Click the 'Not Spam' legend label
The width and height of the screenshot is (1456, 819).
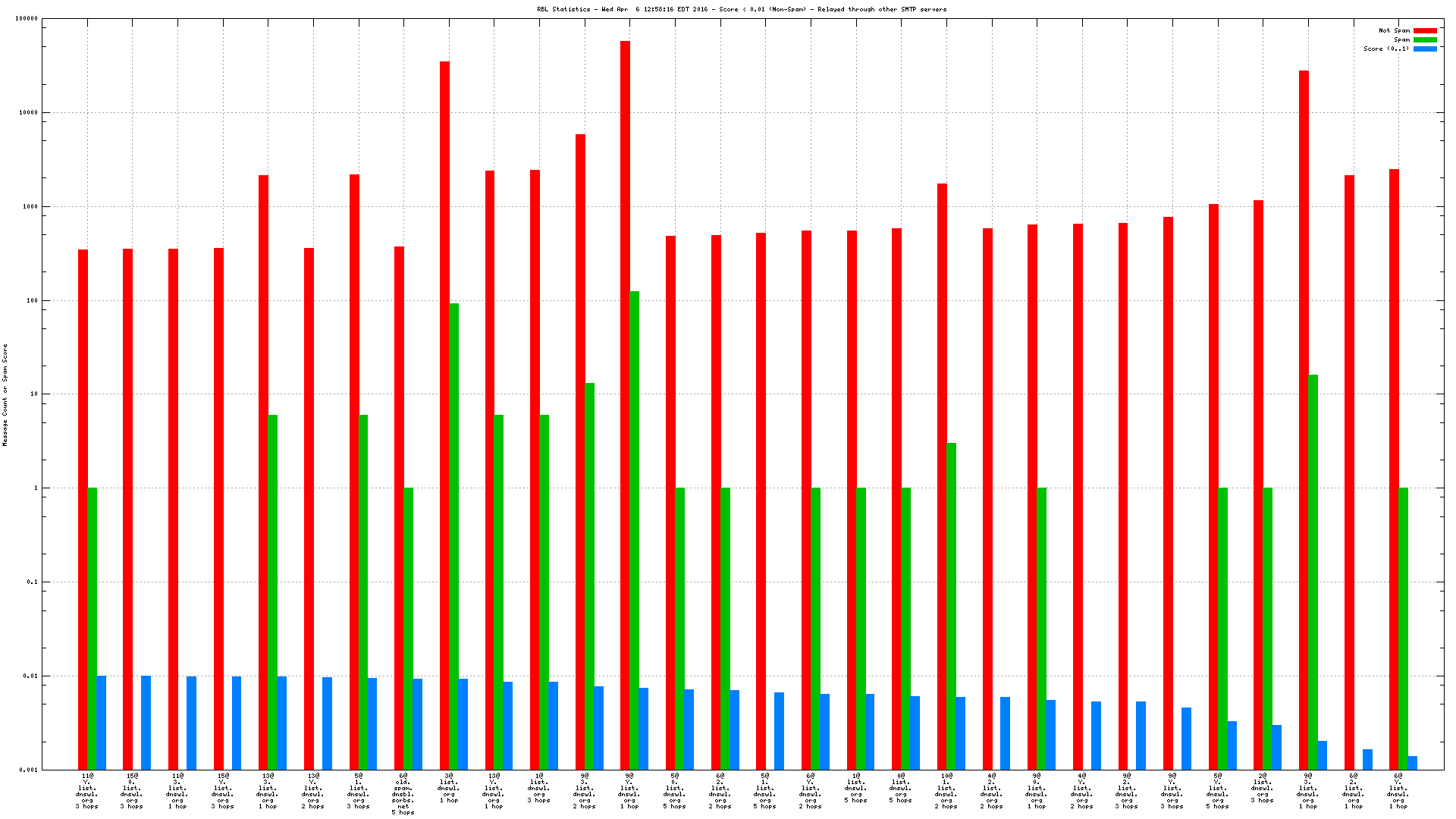1393,31
